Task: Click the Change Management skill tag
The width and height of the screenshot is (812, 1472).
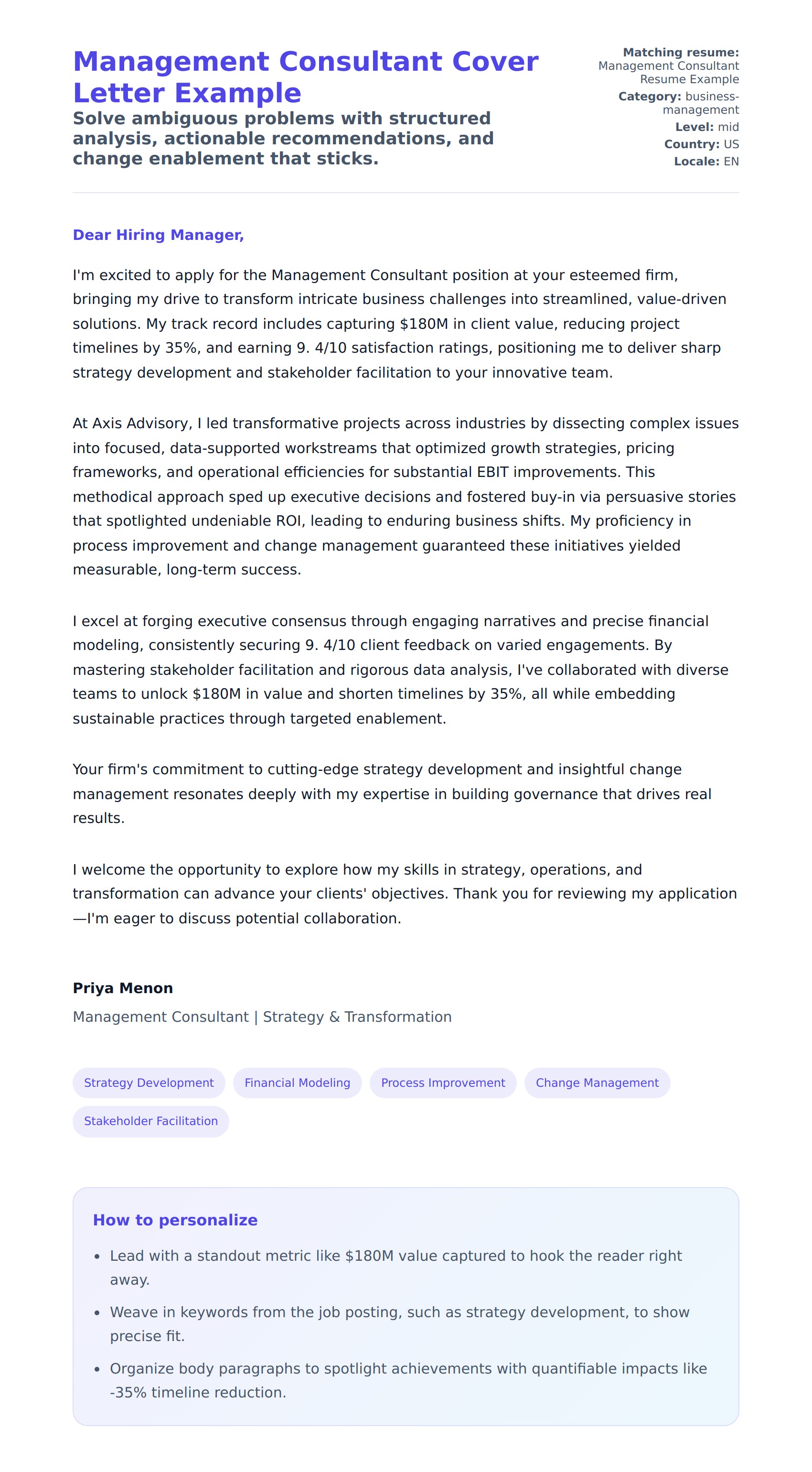Action: click(x=597, y=1083)
